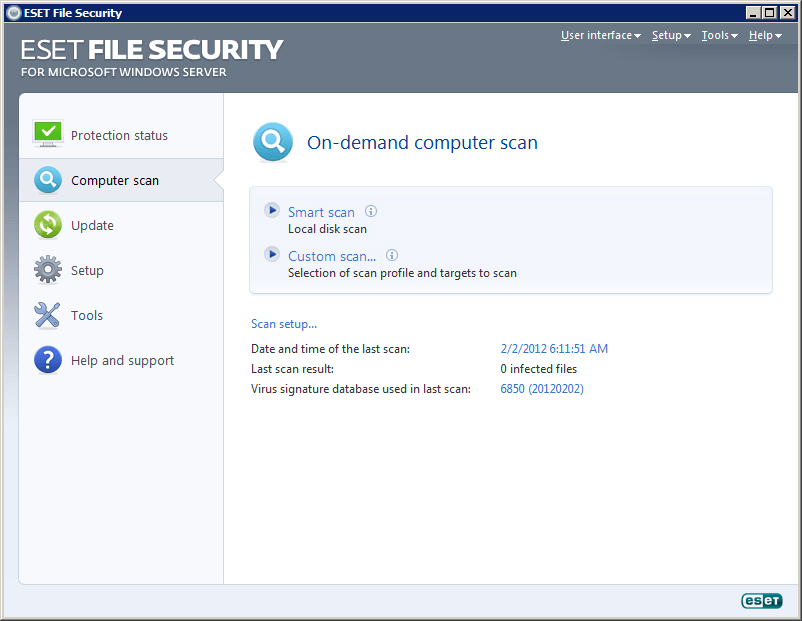Minimize the ESET File Security window
802x621 pixels.
click(x=752, y=13)
